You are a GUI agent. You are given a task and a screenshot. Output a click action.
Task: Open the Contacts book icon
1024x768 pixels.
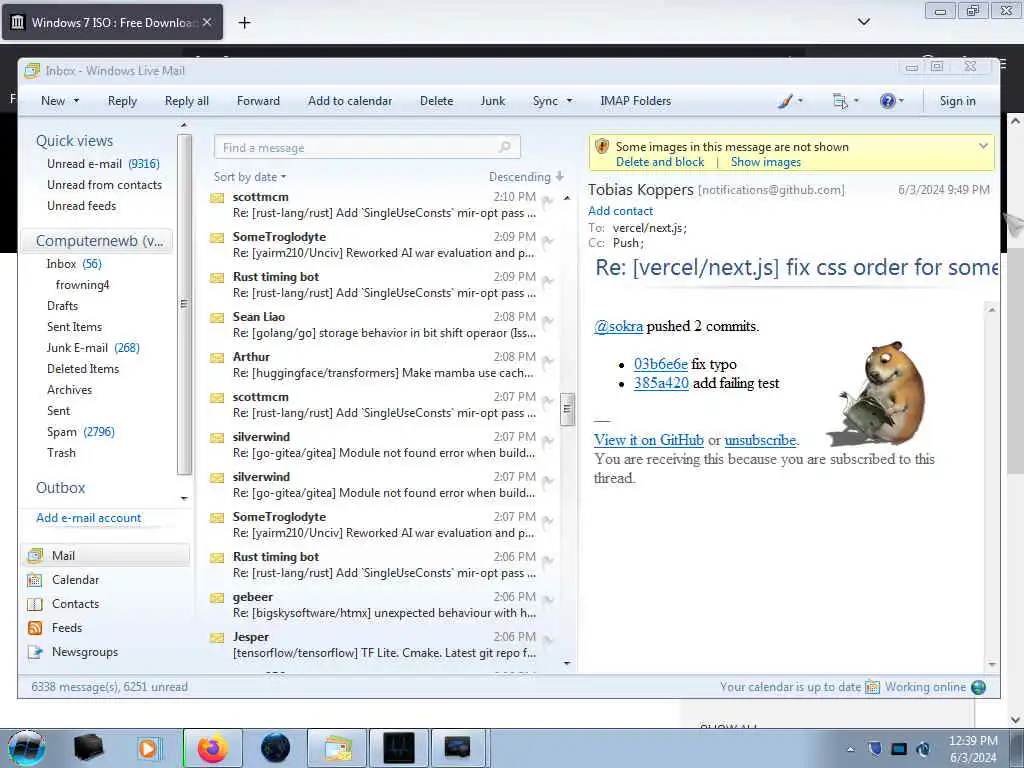[35, 604]
